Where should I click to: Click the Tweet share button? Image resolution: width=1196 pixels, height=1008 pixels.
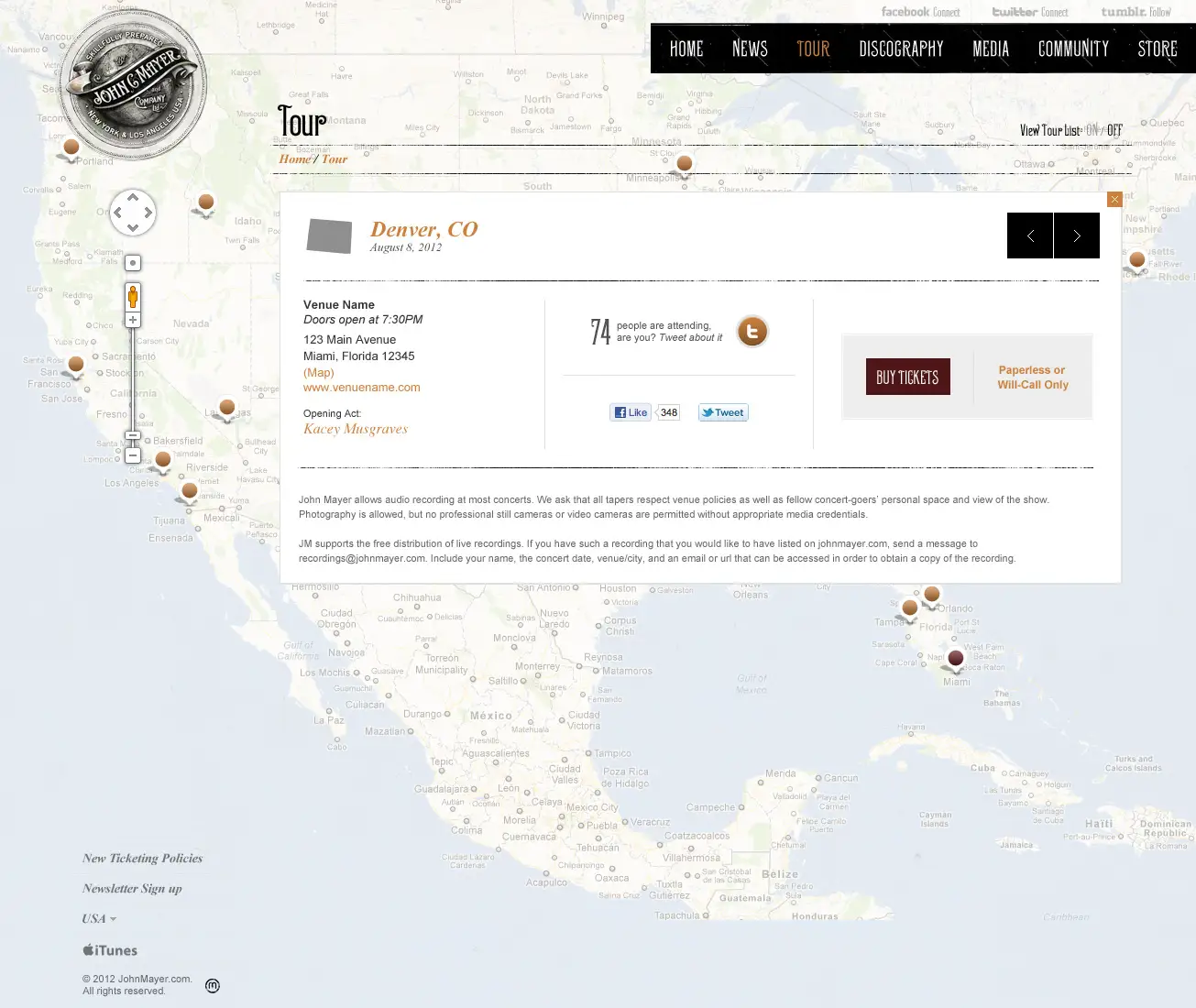point(723,412)
